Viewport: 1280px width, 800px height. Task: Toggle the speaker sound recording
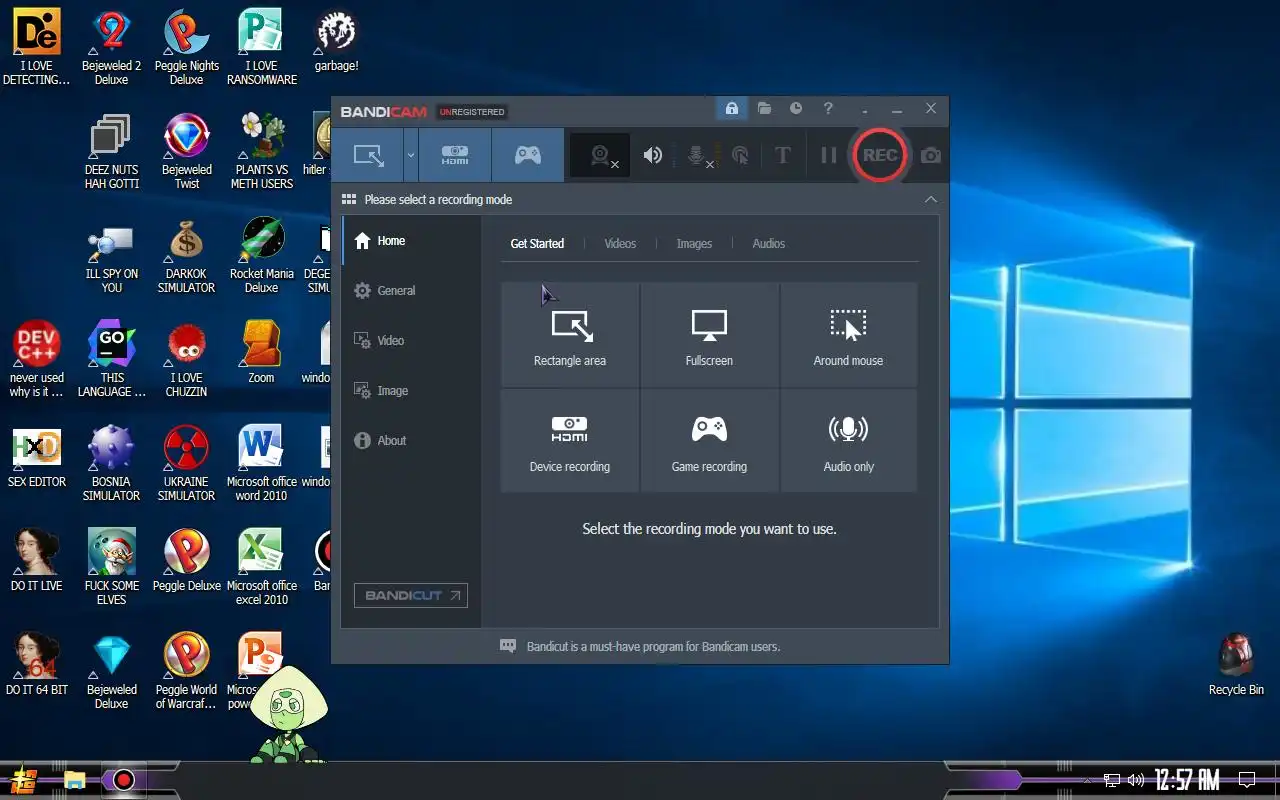[653, 155]
